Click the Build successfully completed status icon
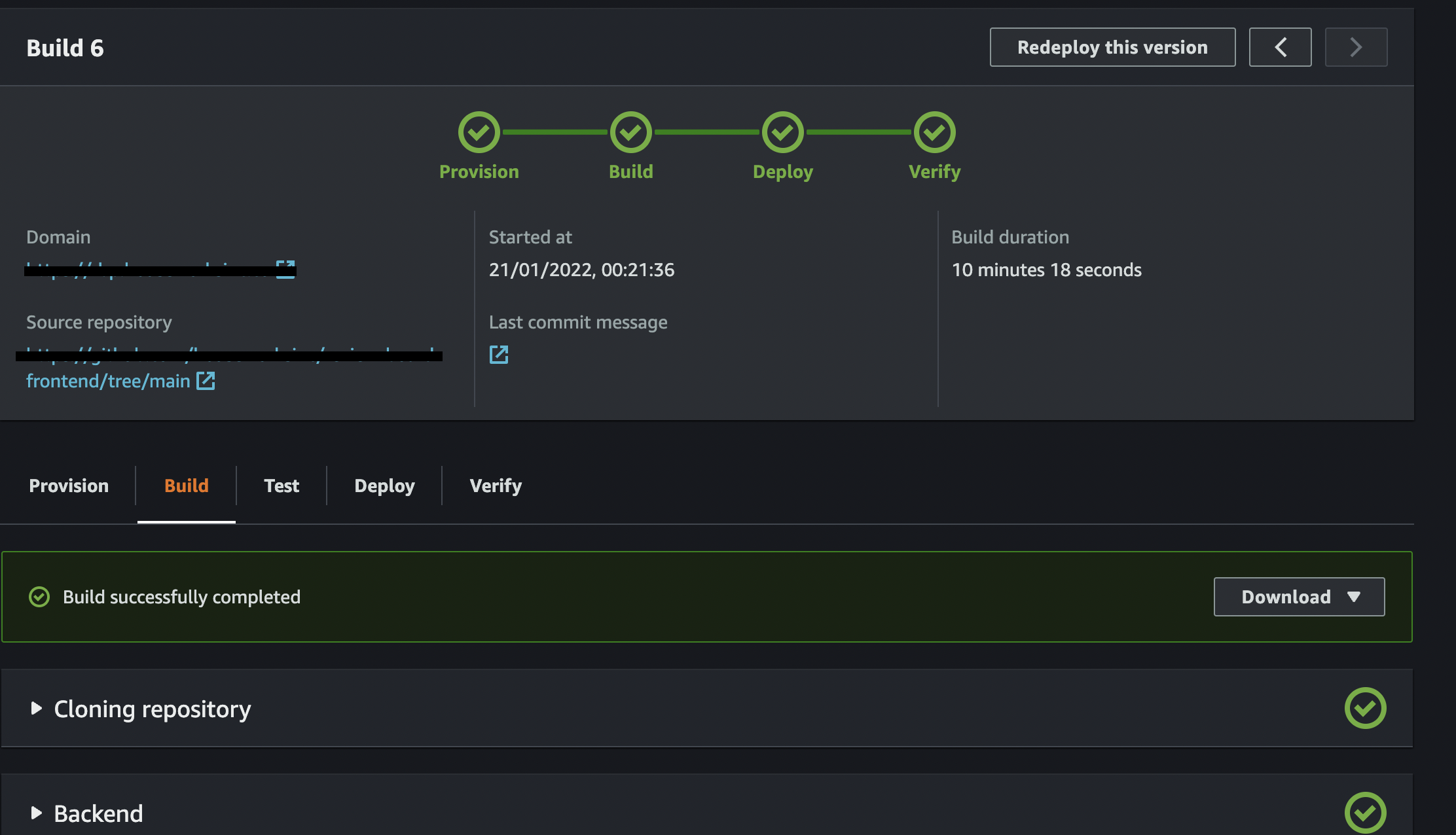The height and width of the screenshot is (835, 1456). click(40, 596)
